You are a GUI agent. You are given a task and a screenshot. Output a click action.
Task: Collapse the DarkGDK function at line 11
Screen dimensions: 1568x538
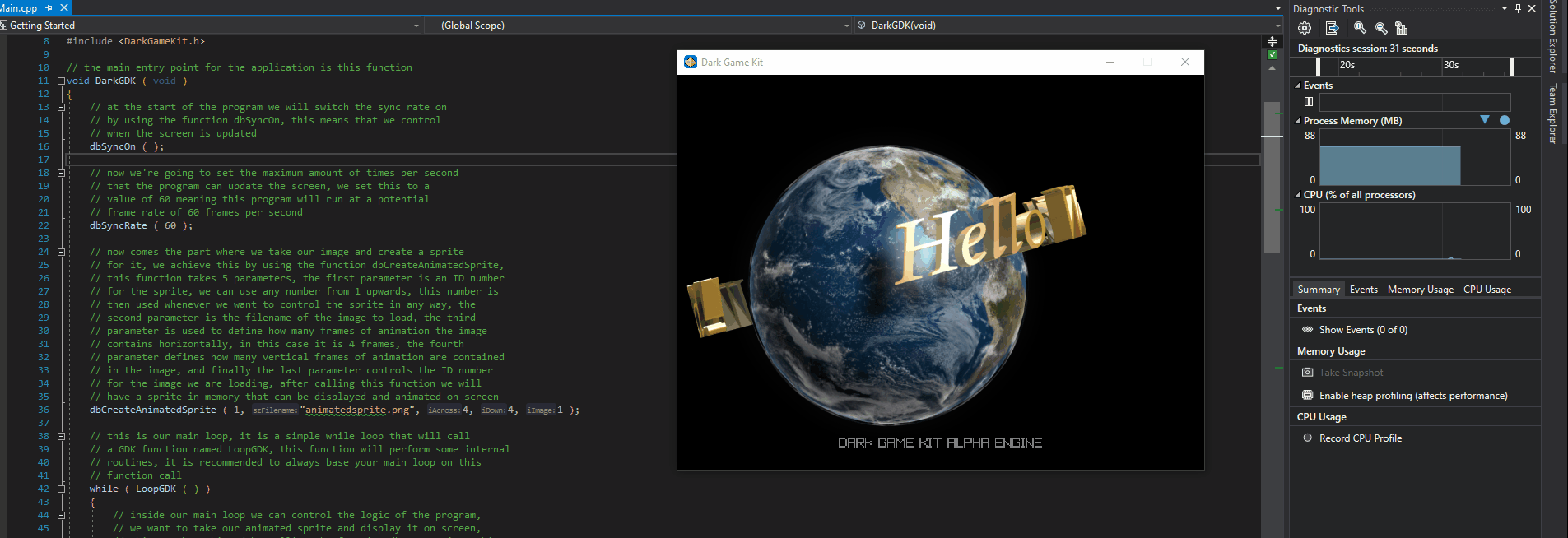click(x=61, y=81)
